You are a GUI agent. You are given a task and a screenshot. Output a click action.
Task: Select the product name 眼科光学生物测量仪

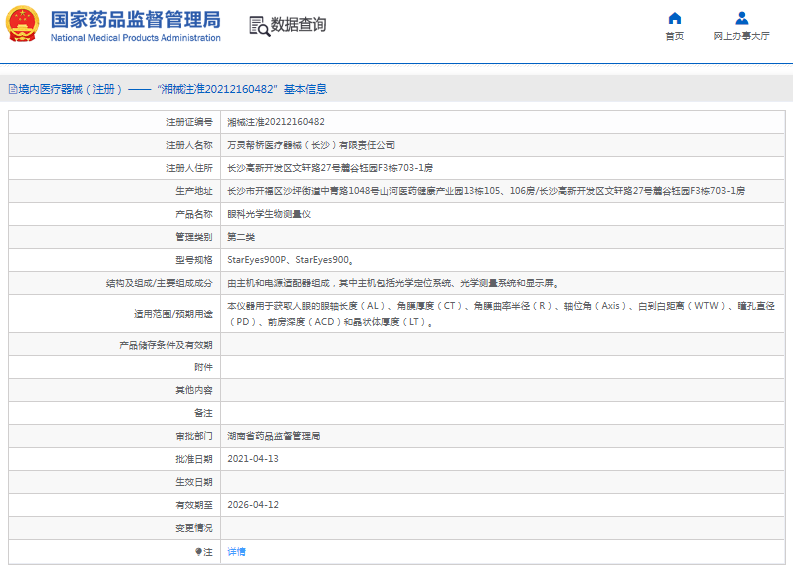point(269,214)
